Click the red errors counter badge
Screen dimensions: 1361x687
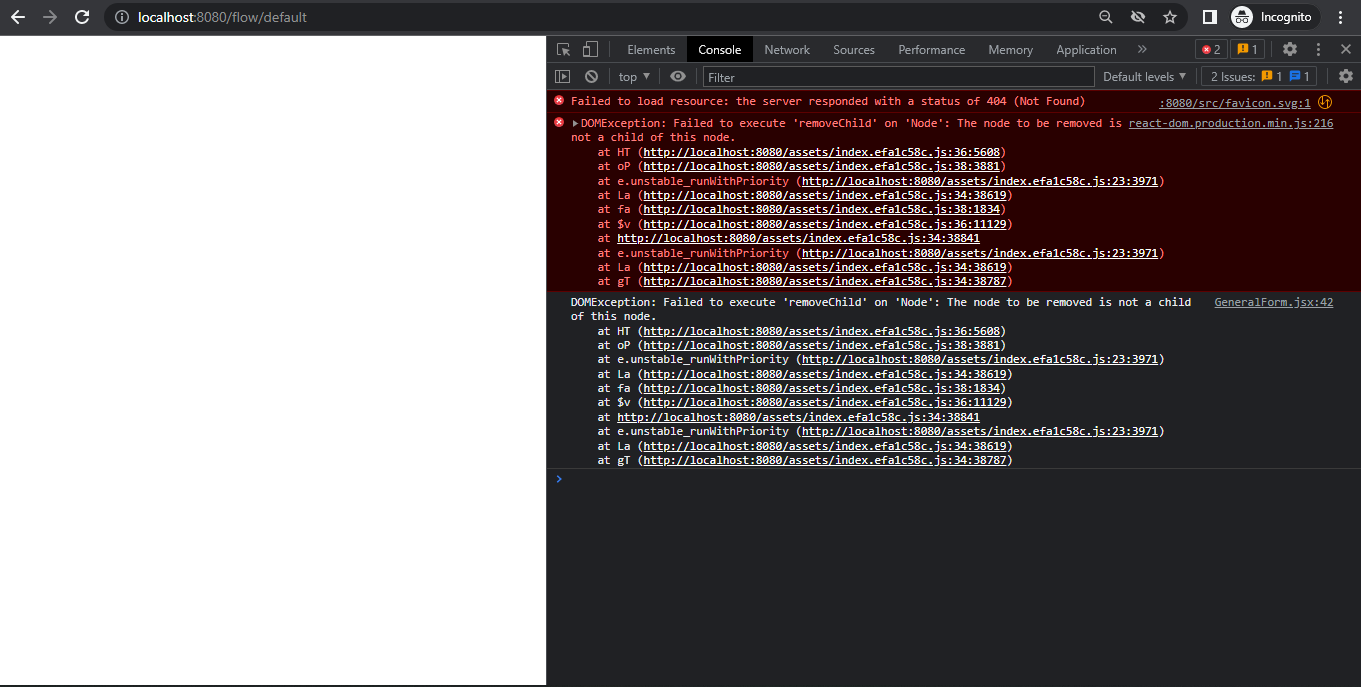coord(1210,47)
